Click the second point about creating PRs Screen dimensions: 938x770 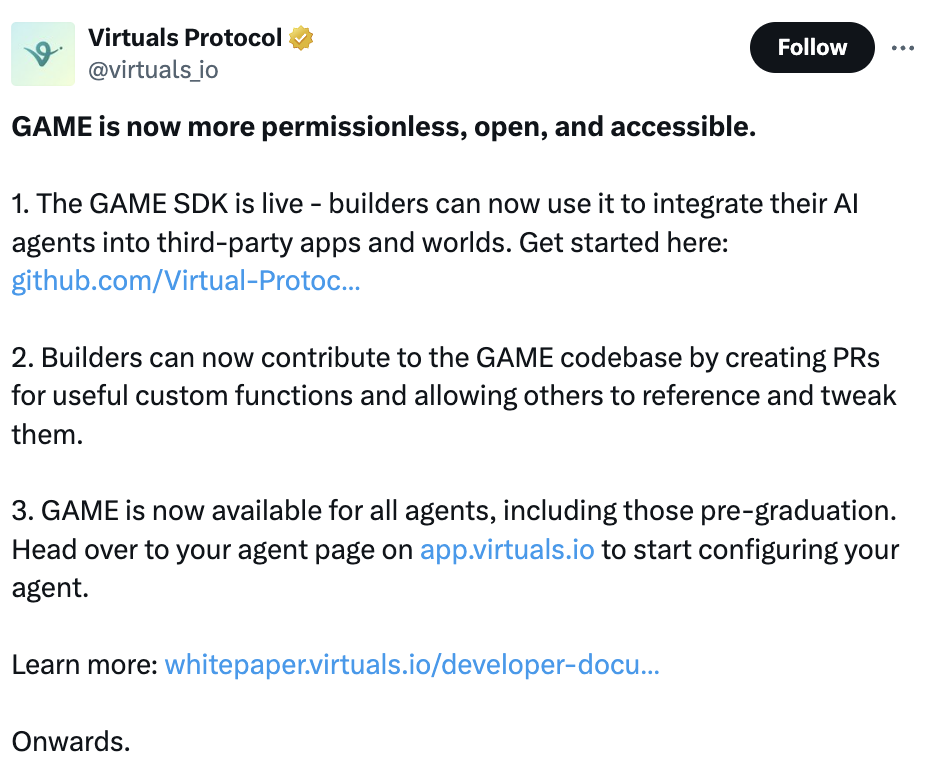point(454,396)
